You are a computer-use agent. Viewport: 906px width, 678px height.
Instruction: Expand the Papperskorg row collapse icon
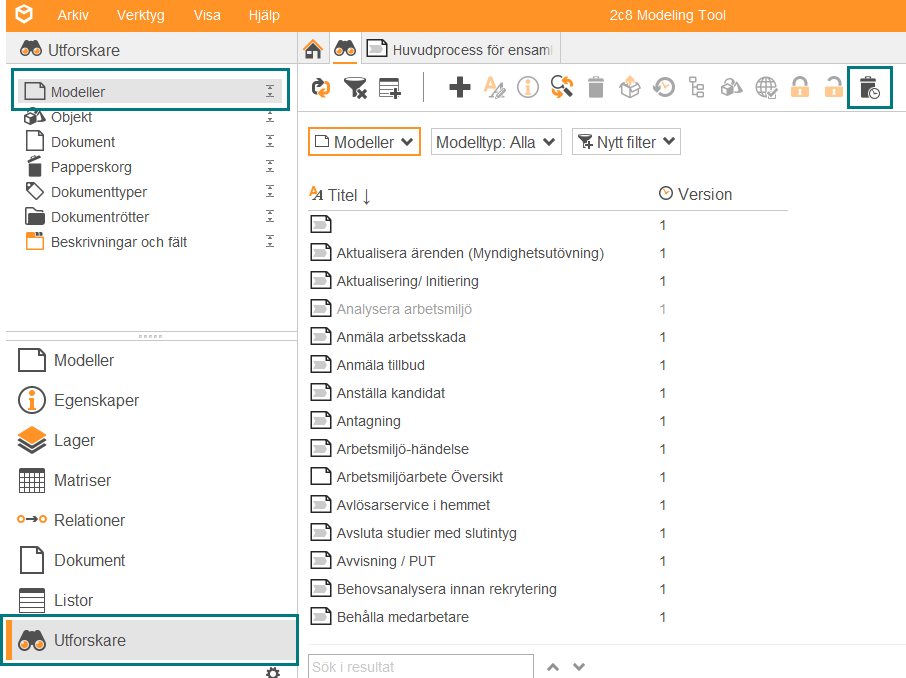pos(270,166)
